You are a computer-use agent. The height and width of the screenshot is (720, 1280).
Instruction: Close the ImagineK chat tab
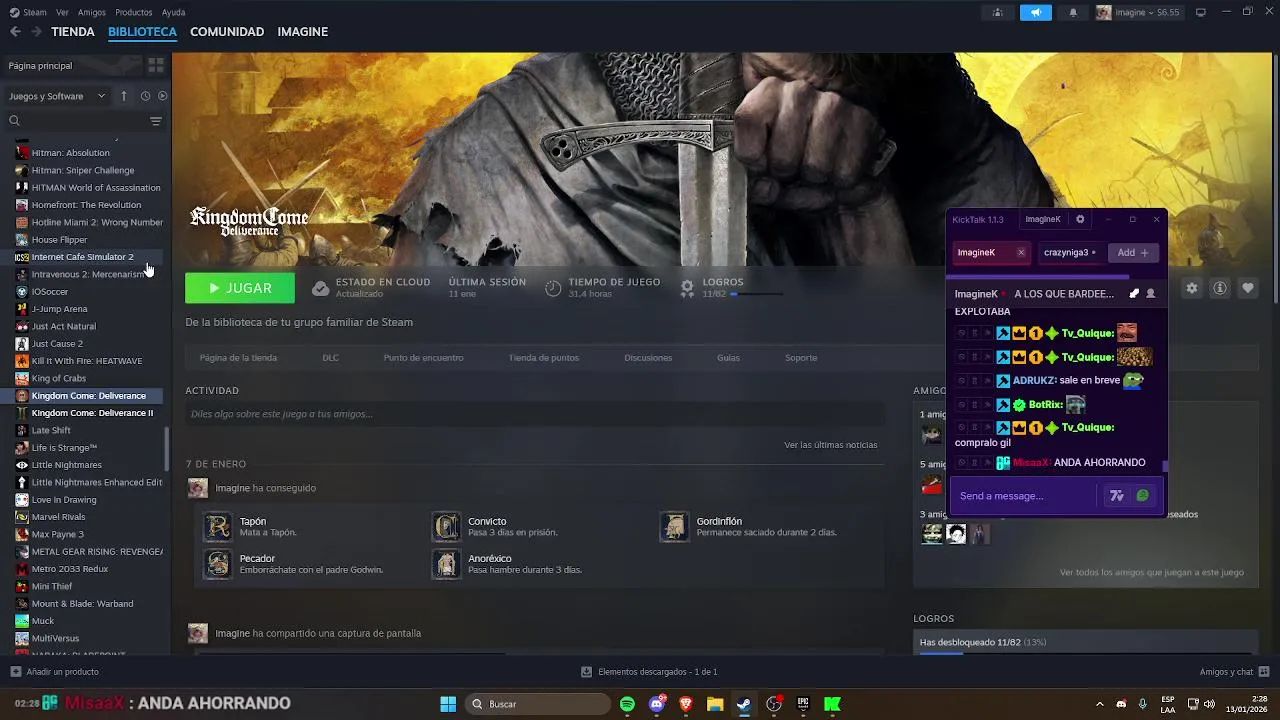coord(1021,253)
